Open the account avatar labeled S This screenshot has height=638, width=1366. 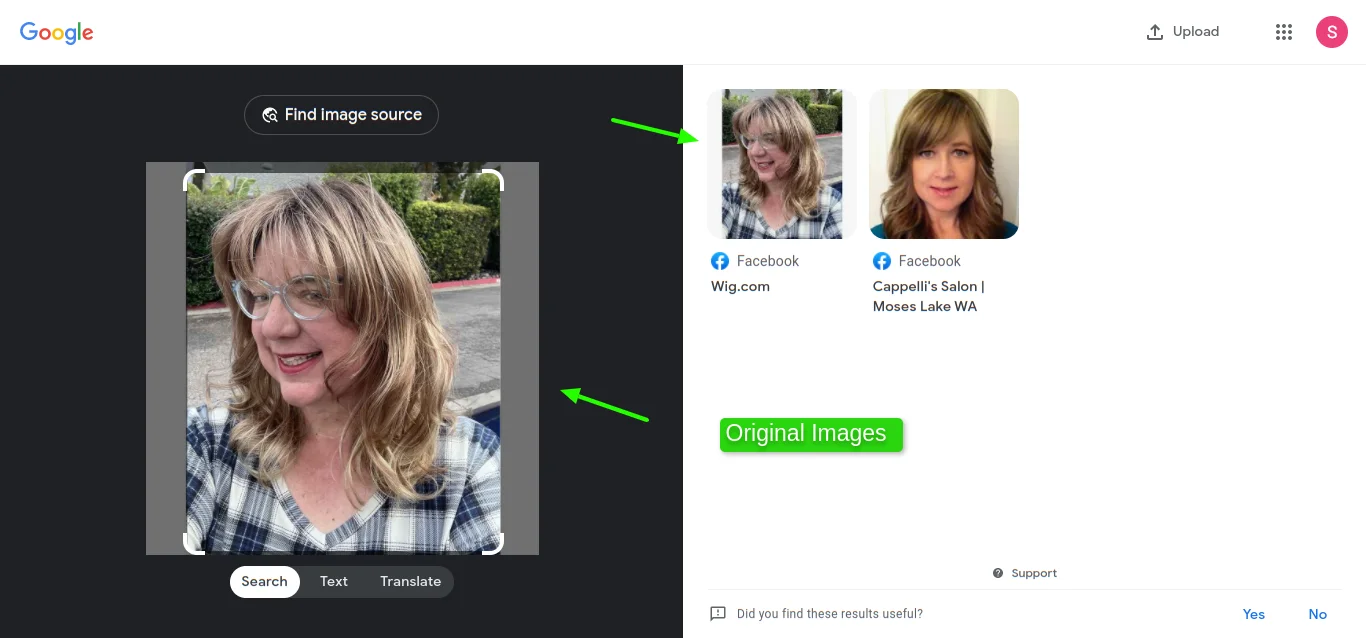[1331, 32]
